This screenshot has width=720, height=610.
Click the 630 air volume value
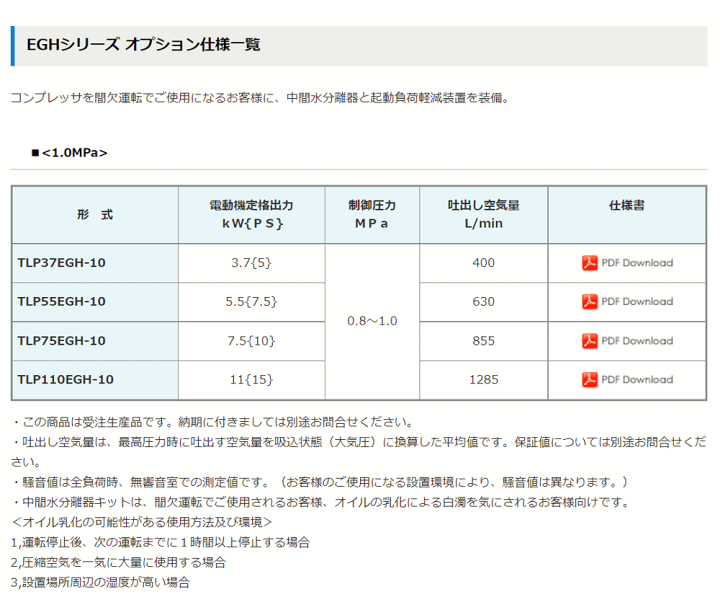(x=484, y=301)
